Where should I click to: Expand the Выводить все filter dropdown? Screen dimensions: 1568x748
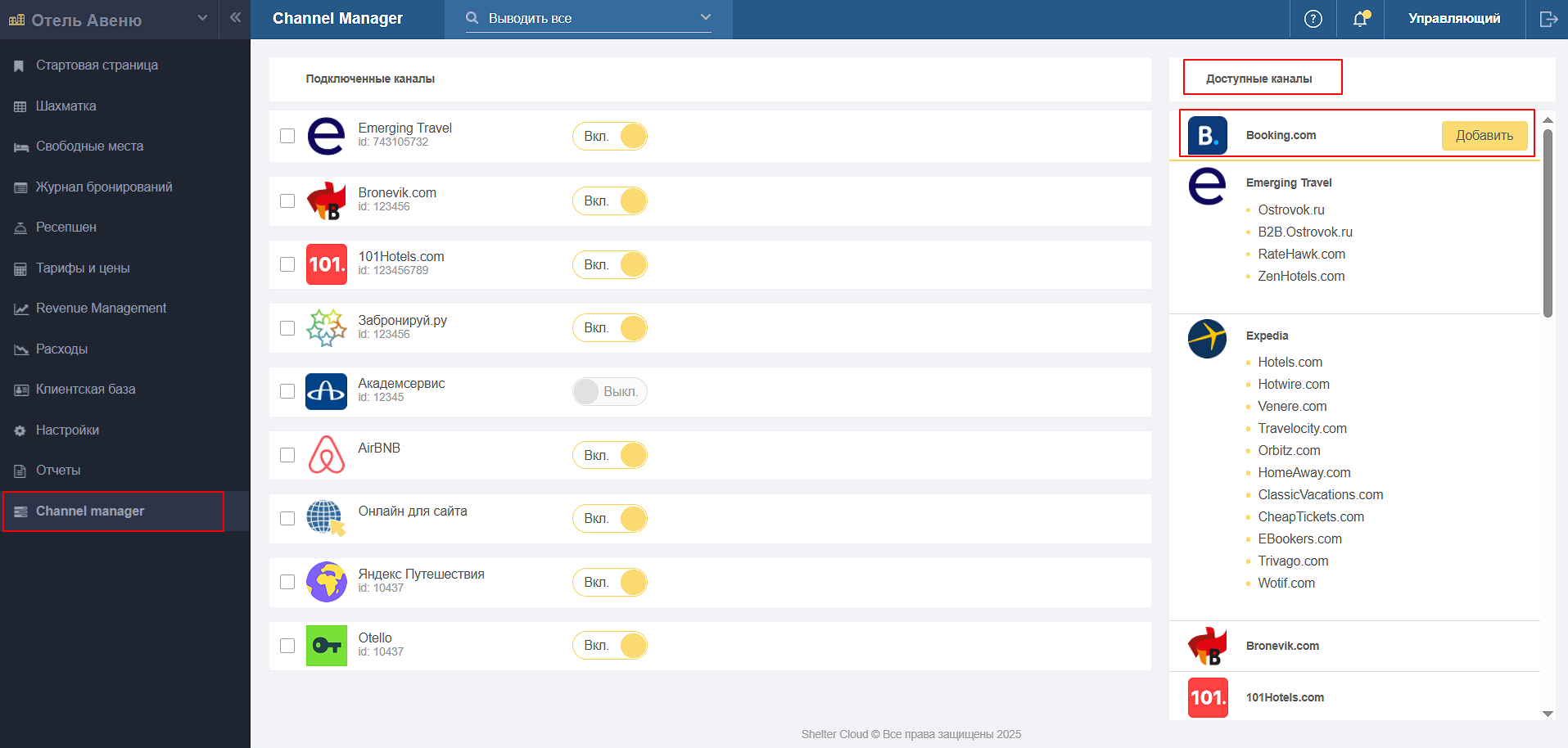point(589,18)
